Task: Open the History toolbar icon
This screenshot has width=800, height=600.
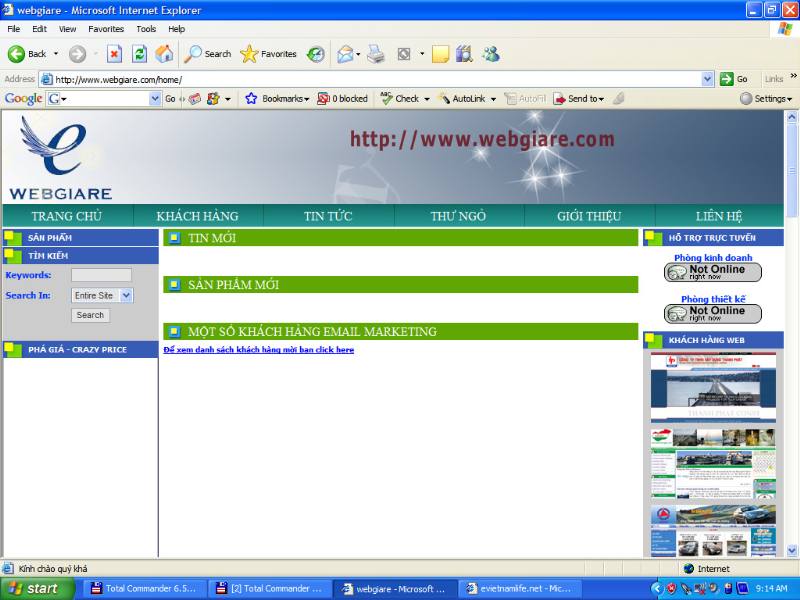Action: click(316, 54)
